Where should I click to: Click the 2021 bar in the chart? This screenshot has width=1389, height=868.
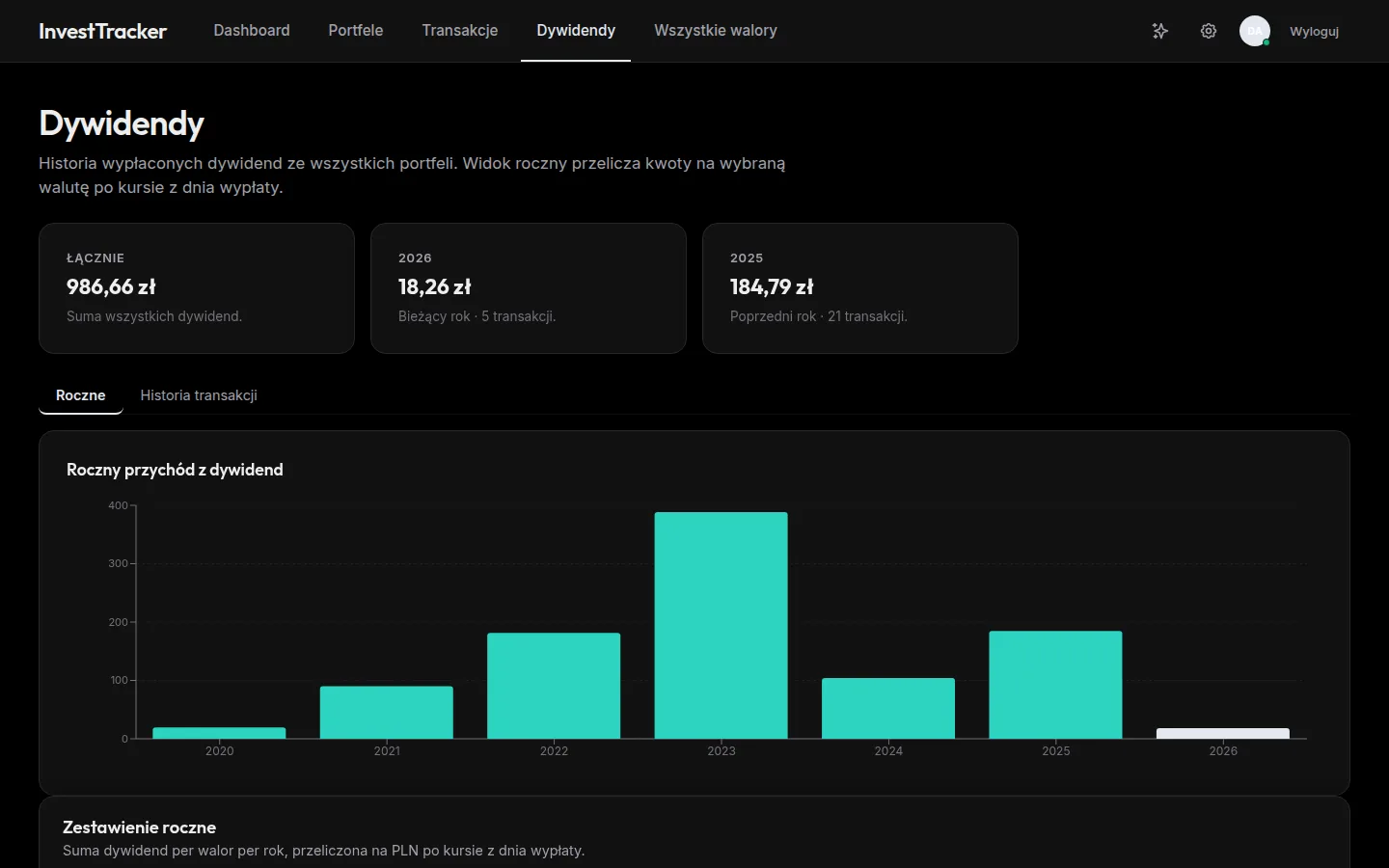click(x=386, y=712)
